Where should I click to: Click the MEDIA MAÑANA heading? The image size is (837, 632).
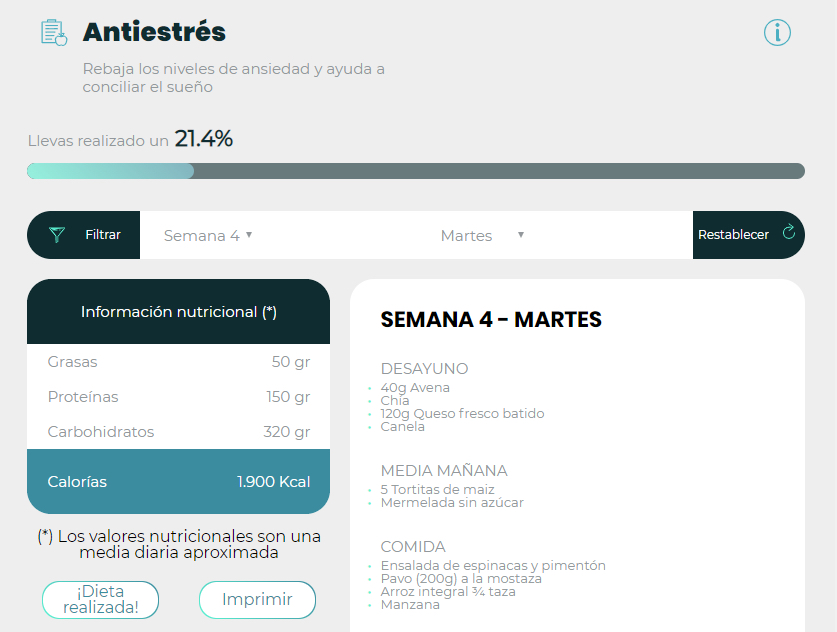click(x=444, y=471)
